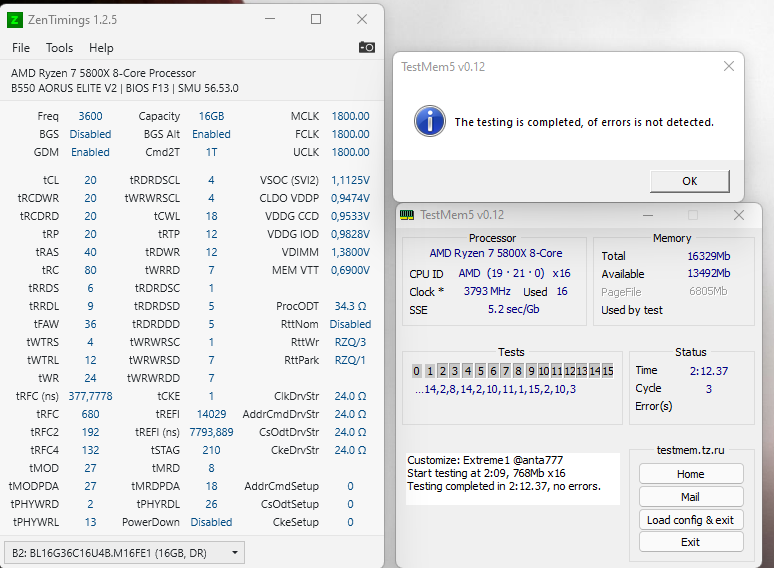Click the tRC value 80
Viewport: 774px width, 568px height.
point(90,270)
